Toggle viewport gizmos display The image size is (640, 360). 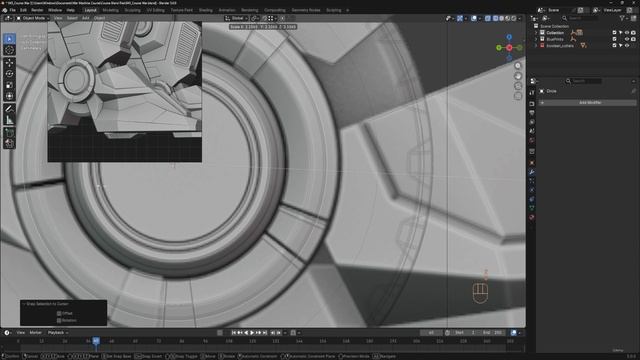[460, 18]
